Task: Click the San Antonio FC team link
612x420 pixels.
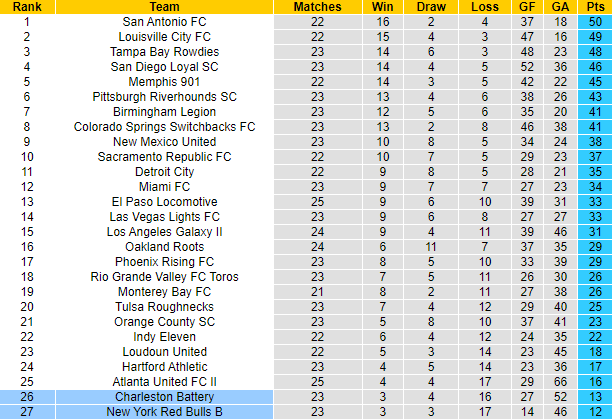Action: click(164, 22)
